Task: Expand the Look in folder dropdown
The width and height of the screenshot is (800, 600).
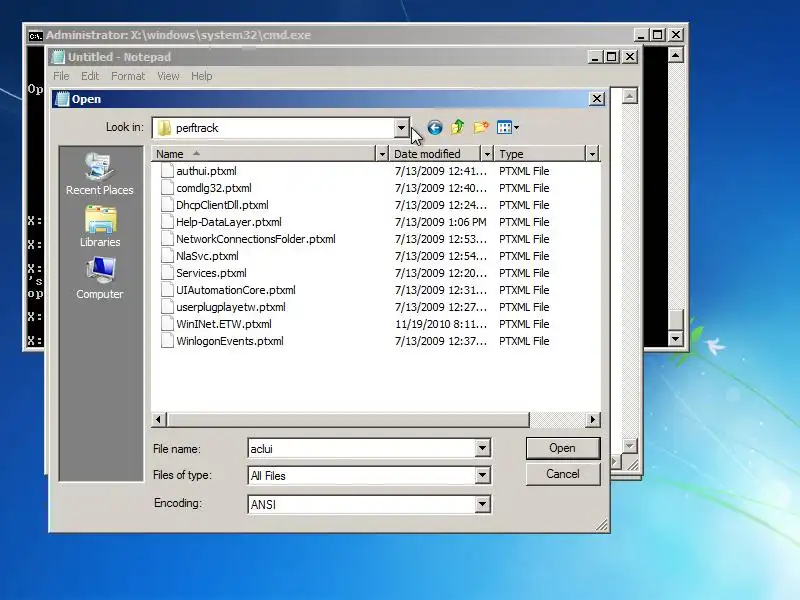Action: click(402, 128)
